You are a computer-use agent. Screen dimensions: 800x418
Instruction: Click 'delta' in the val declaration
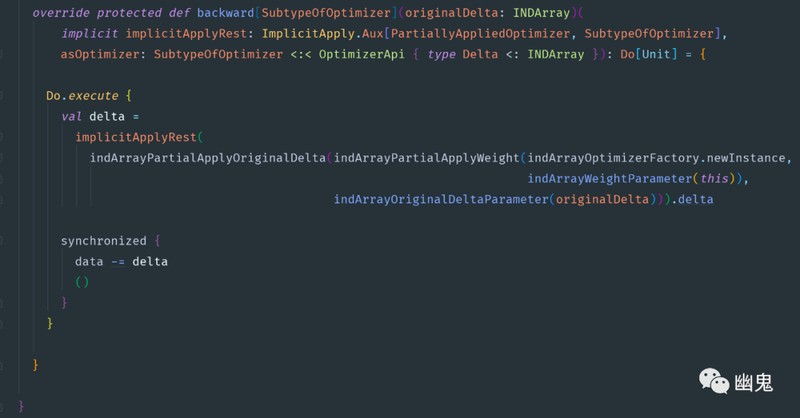[107, 116]
